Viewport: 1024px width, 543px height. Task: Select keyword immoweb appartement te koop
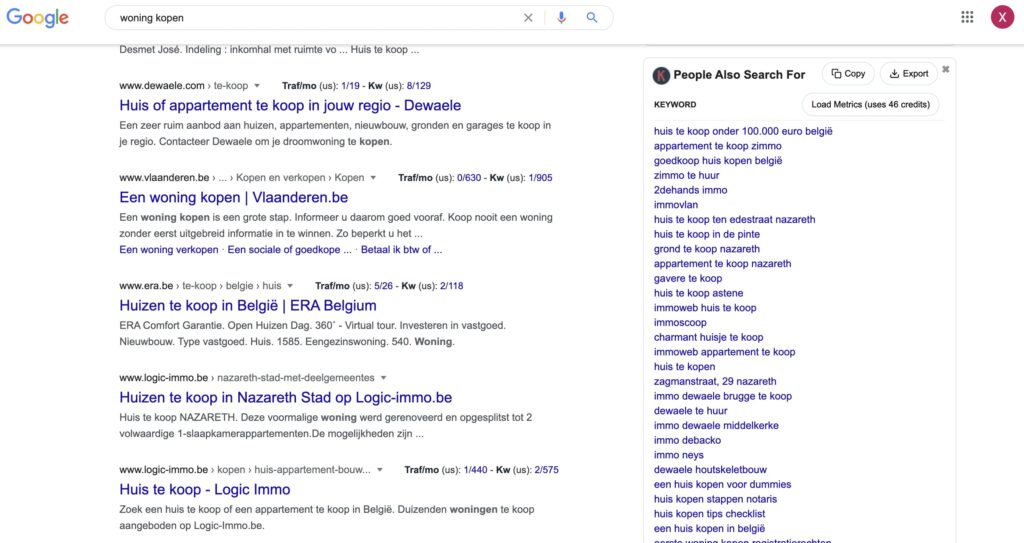point(724,352)
